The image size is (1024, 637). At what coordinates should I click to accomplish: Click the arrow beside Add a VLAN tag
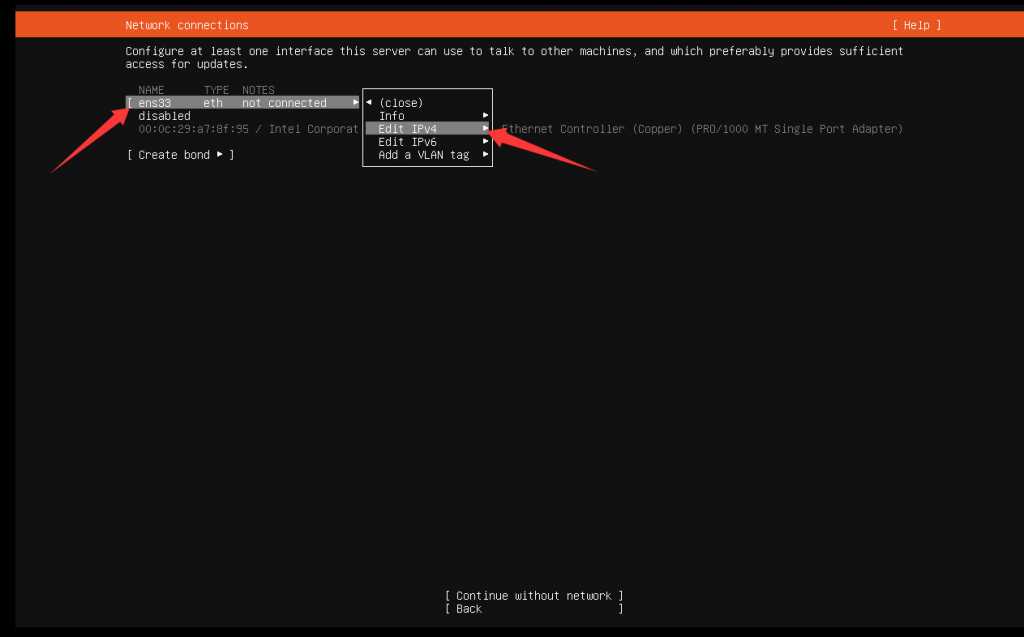pos(485,155)
